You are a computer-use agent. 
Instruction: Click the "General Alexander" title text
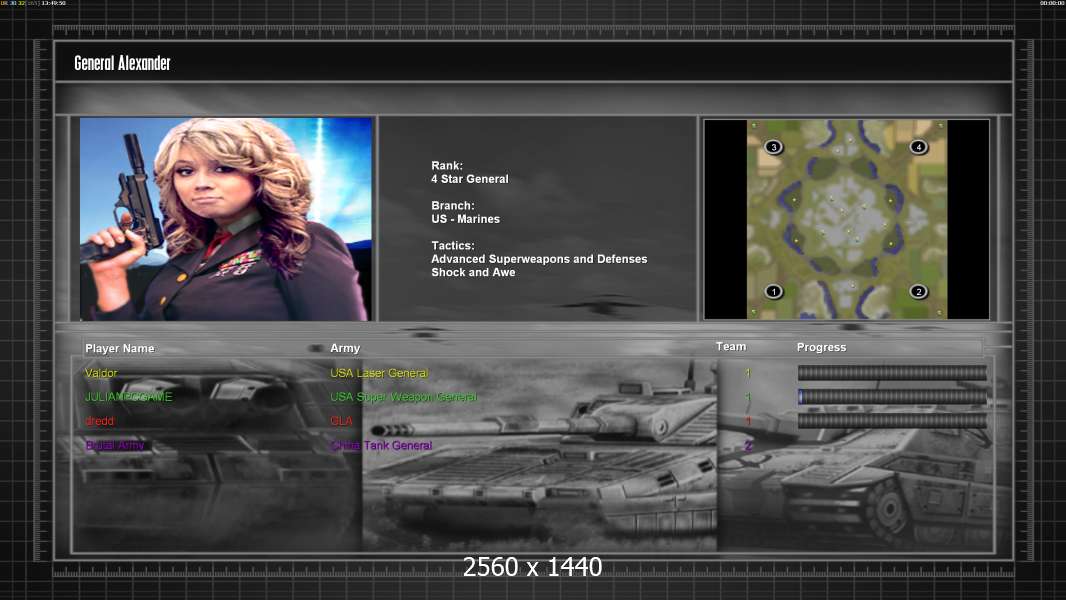tap(122, 63)
